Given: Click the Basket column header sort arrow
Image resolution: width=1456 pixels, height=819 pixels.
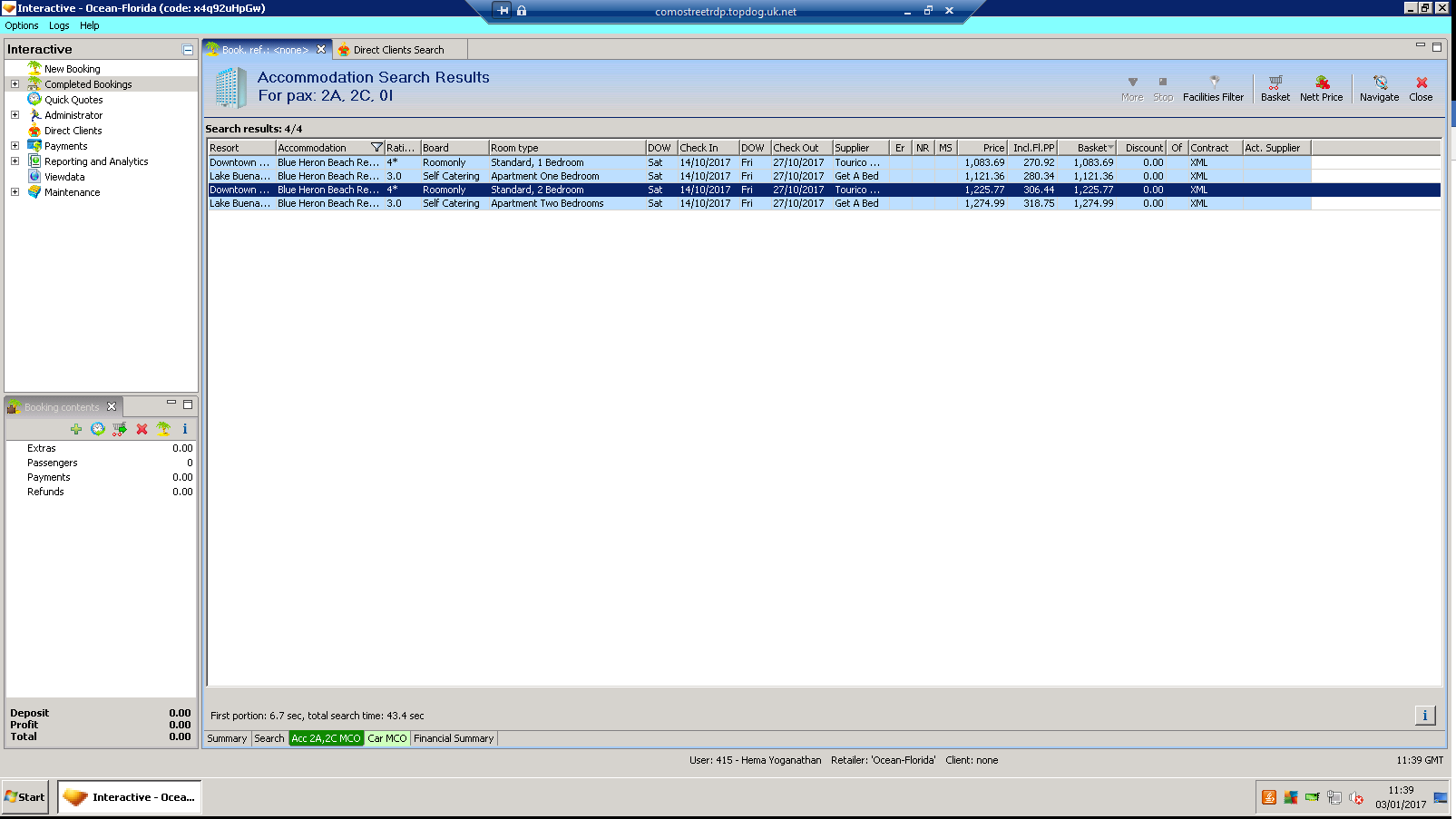Looking at the screenshot, I should [x=1110, y=147].
